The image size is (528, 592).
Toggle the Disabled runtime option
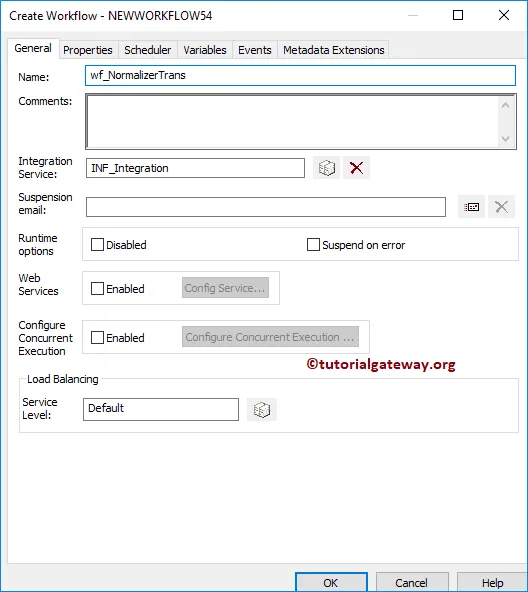pos(97,245)
